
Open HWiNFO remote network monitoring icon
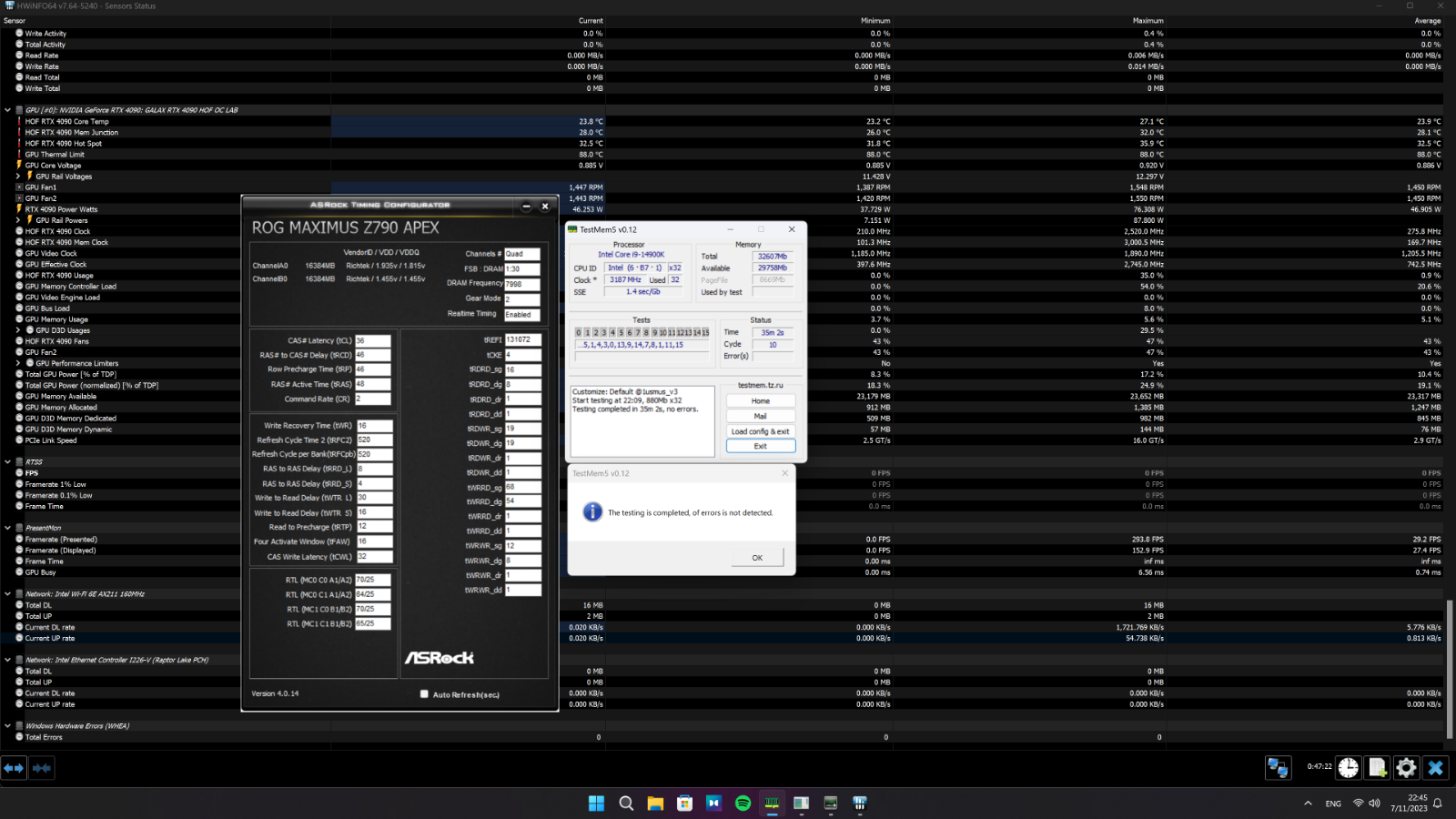point(1278,768)
